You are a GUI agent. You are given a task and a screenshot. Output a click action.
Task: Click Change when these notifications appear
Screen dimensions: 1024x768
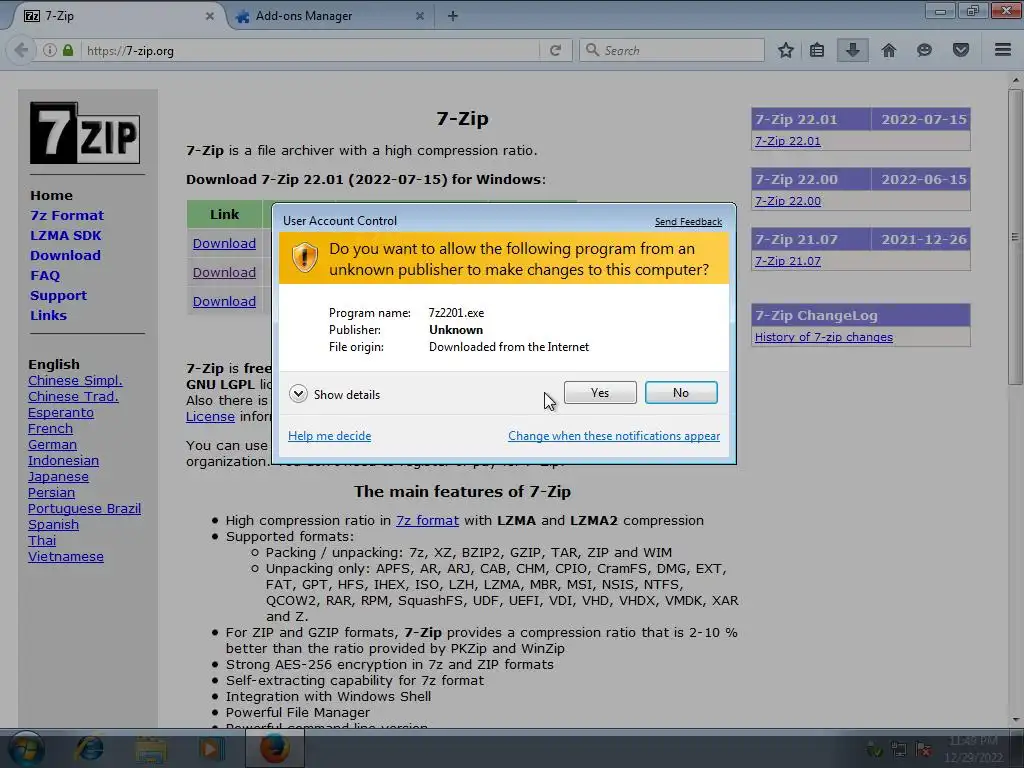[614, 436]
